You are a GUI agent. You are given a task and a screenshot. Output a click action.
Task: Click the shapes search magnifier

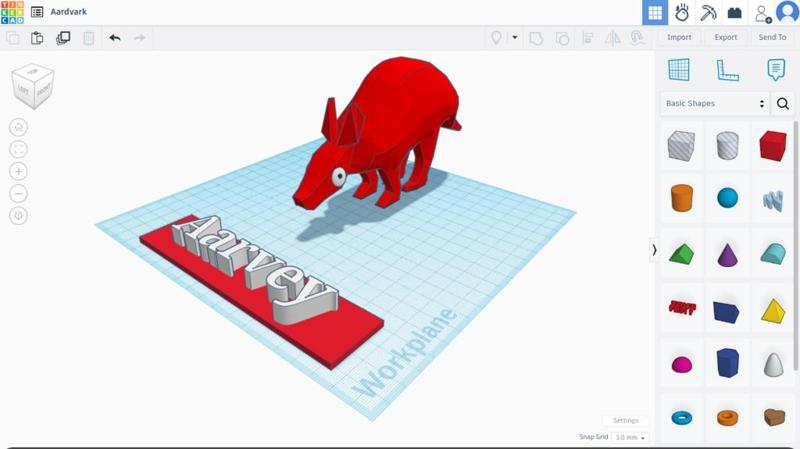[783, 104]
